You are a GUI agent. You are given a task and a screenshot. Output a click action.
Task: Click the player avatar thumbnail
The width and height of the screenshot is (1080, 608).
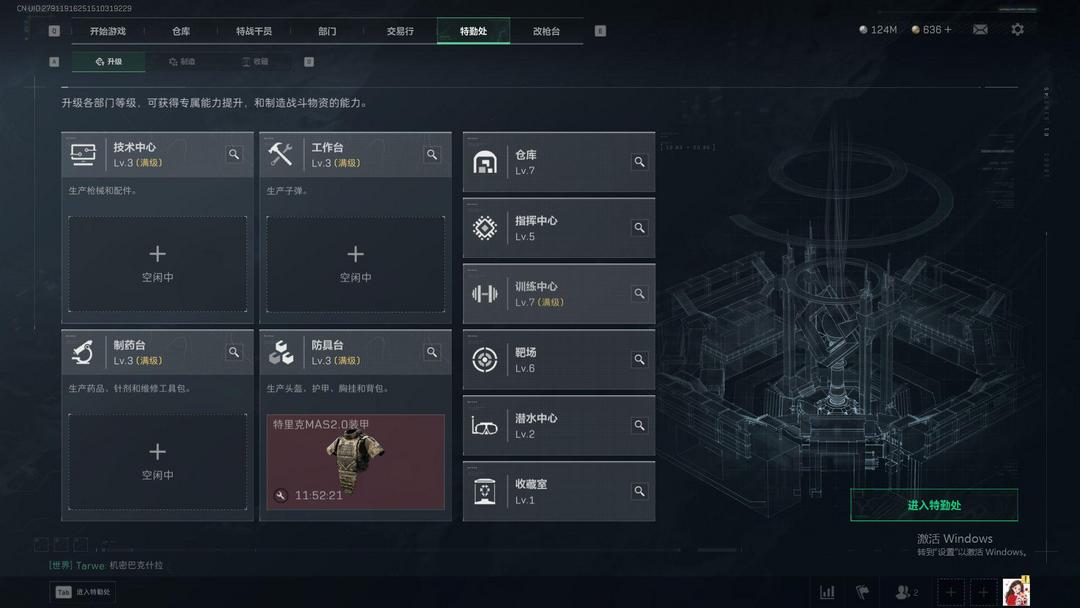pyautogui.click(x=1016, y=591)
